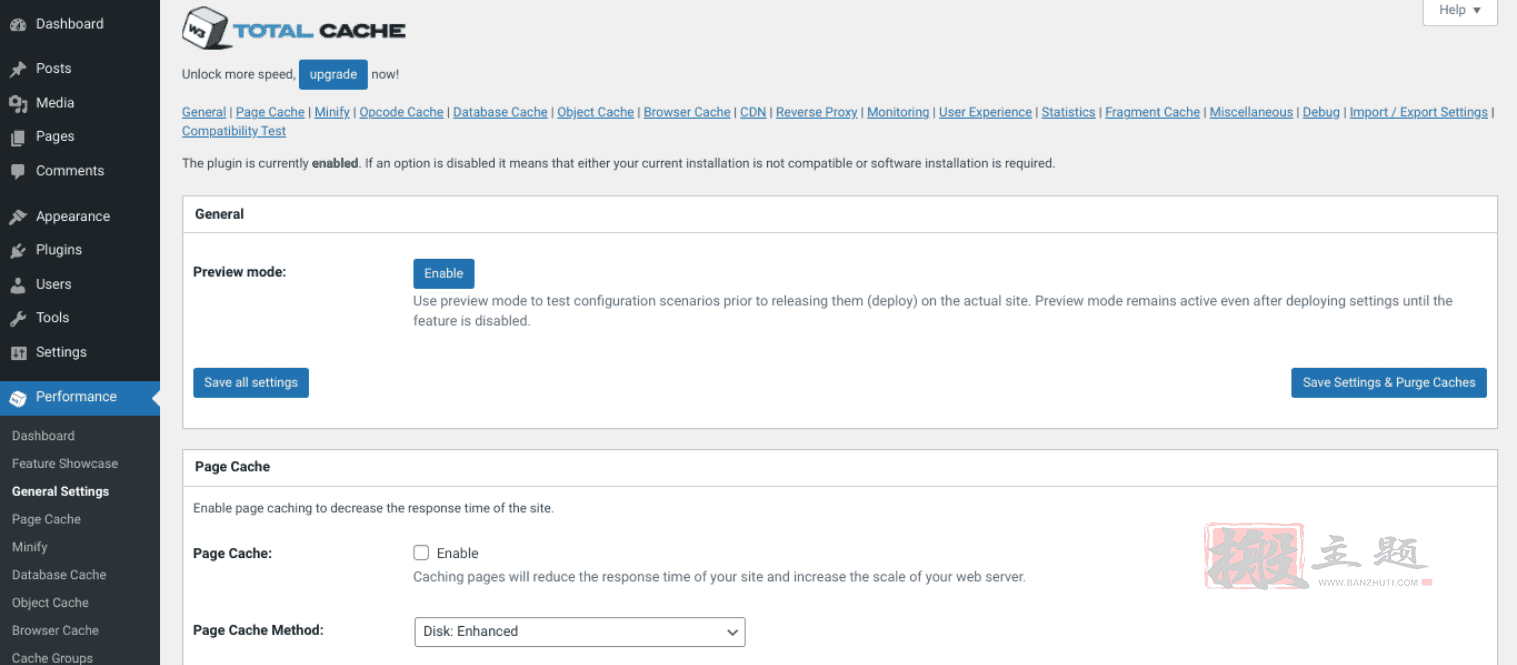Open Cache Groups submenu item
Viewport: 1517px width, 665px height.
52,658
